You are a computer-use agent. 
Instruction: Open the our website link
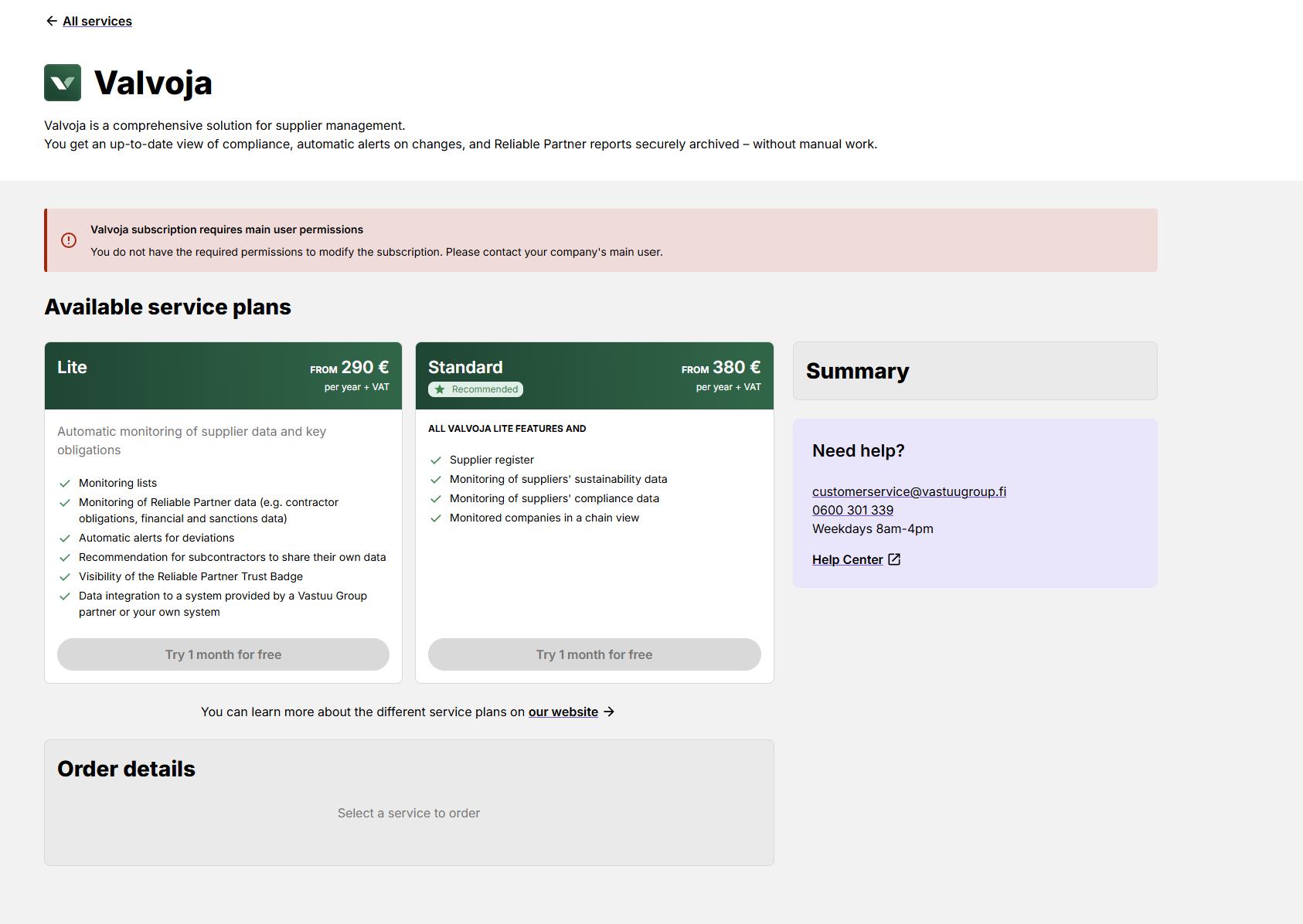tap(563, 712)
